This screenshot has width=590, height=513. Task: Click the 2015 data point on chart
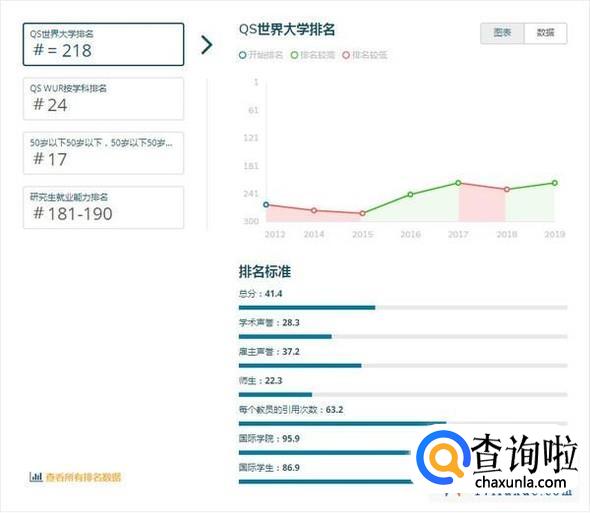pyautogui.click(x=362, y=213)
